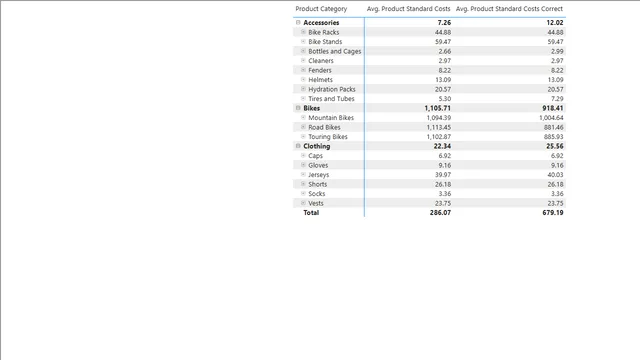
Task: Sort by Product Category column header
Action: click(x=321, y=9)
